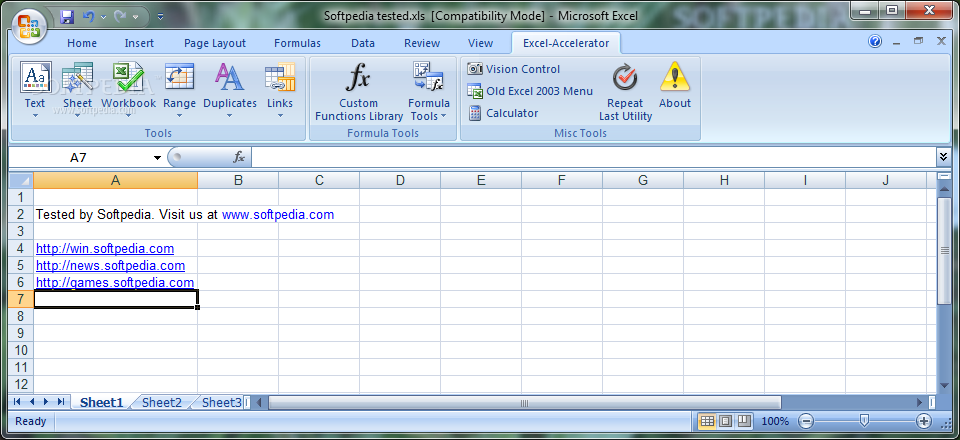Click in the formula bar input
The image size is (960, 440).
point(593,157)
